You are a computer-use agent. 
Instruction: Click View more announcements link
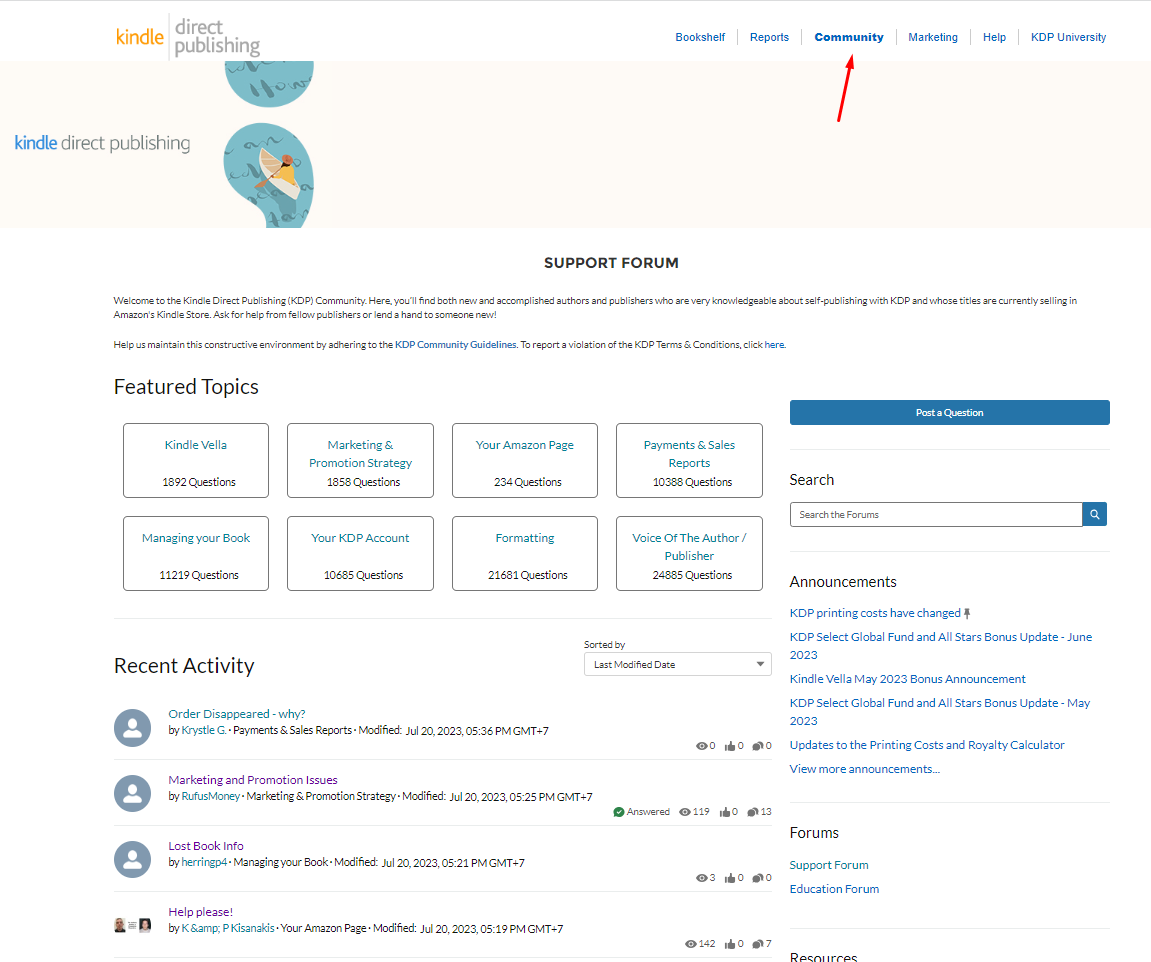[x=865, y=769]
